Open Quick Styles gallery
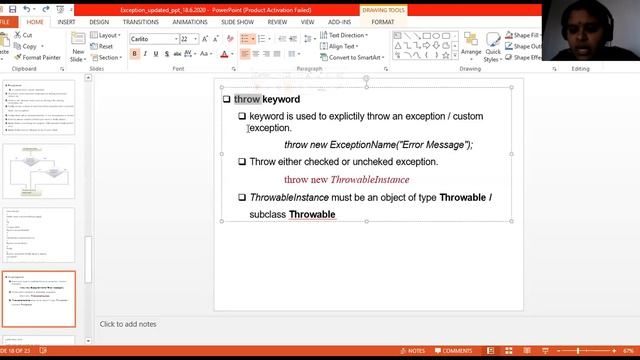 coord(493,47)
